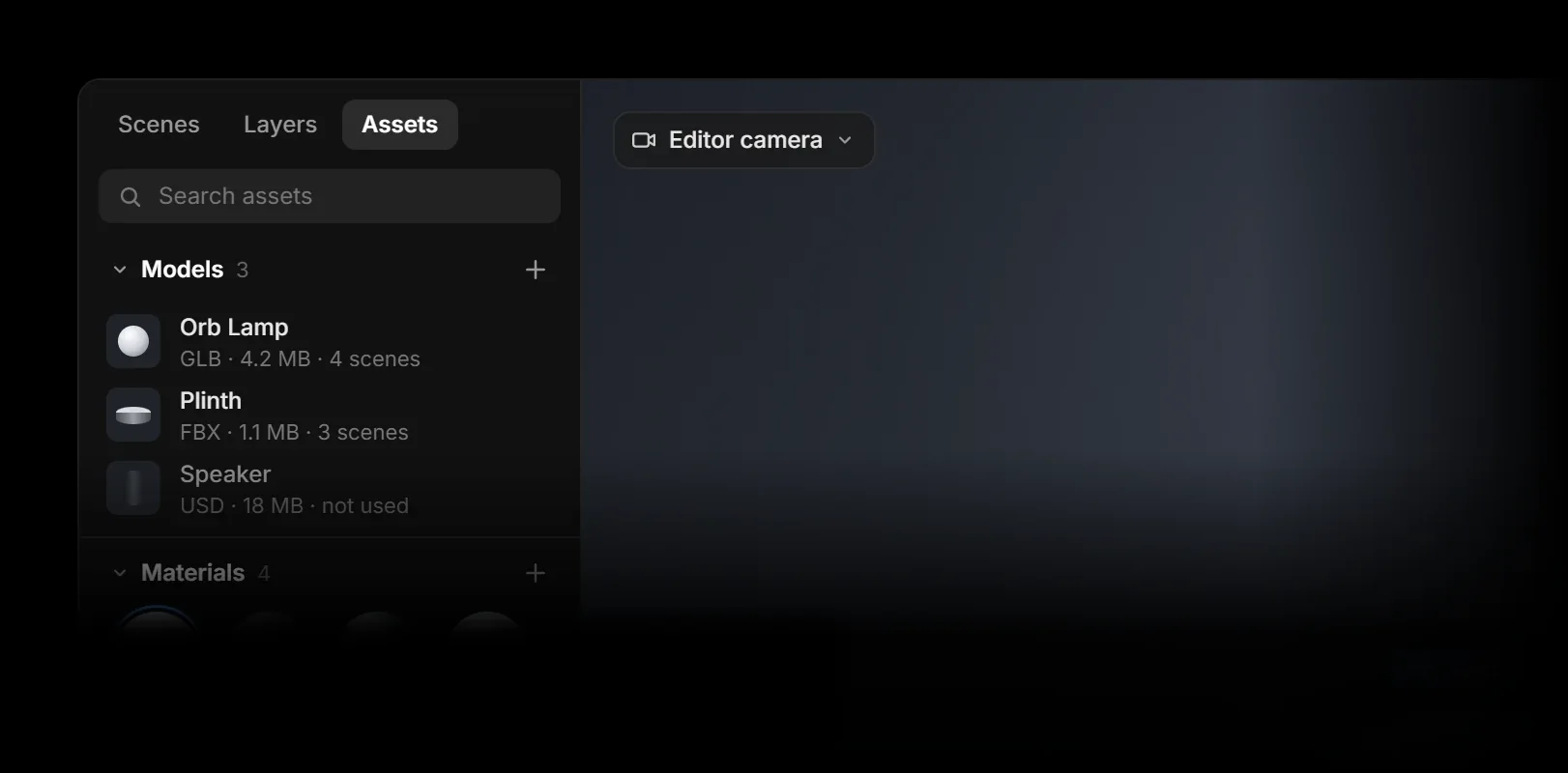1568x773 pixels.
Task: Click the Search assets input field
Action: point(330,196)
